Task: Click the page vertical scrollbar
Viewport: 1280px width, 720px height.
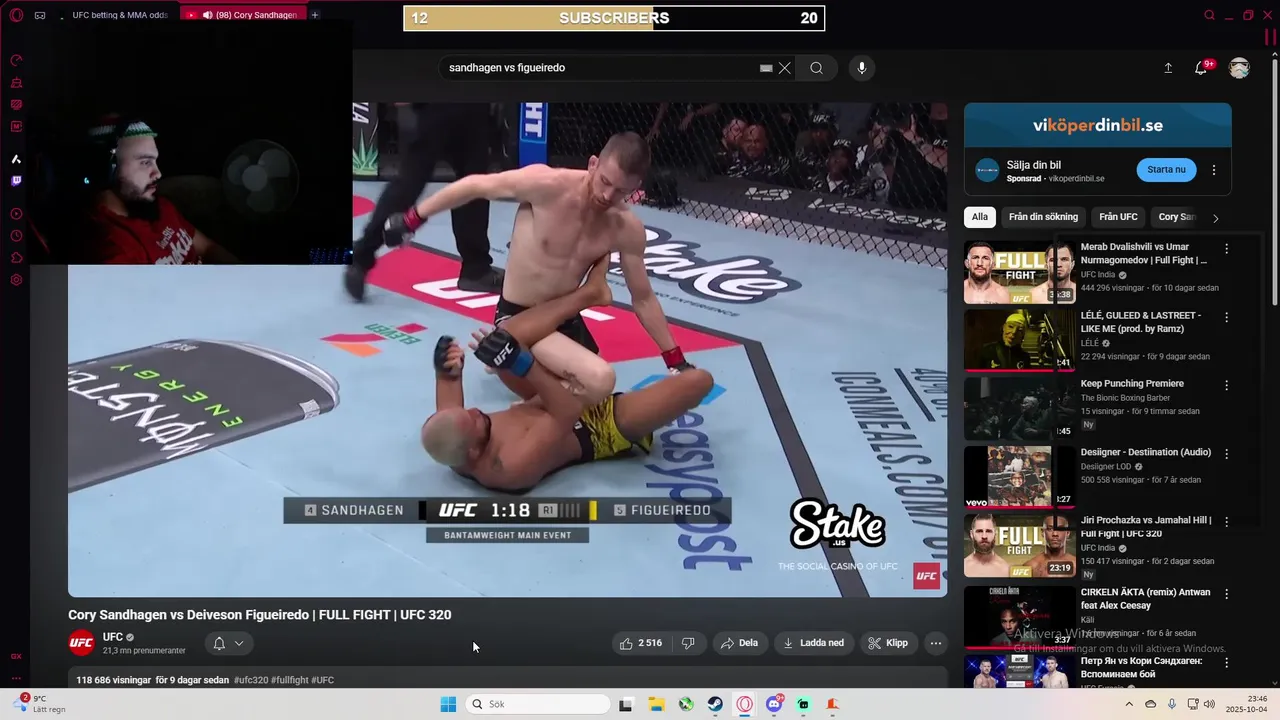Action: [1274, 180]
